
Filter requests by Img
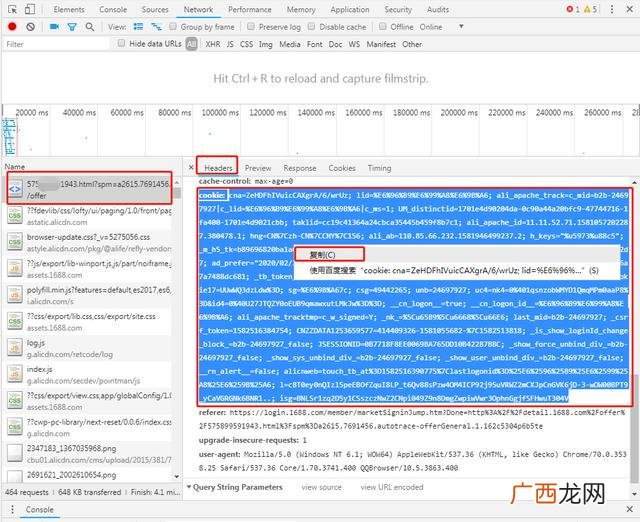pyautogui.click(x=266, y=44)
